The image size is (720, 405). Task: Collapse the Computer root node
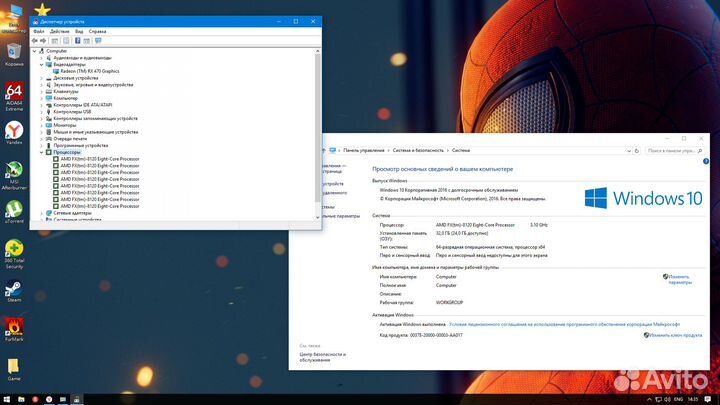(x=34, y=51)
